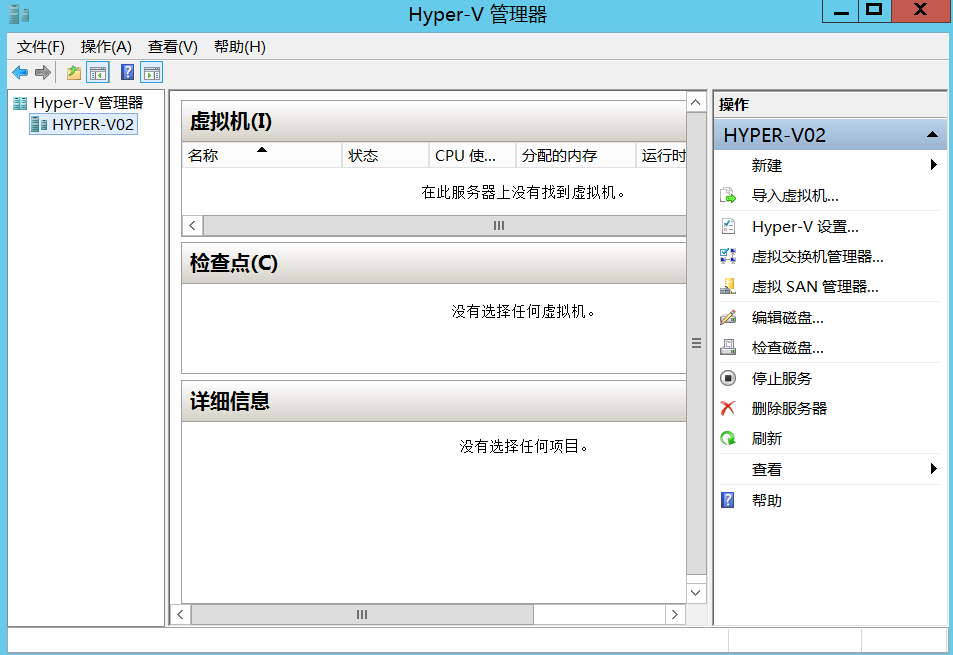953x655 pixels.
Task: Click the 检查点(C) section header
Action: (x=434, y=264)
